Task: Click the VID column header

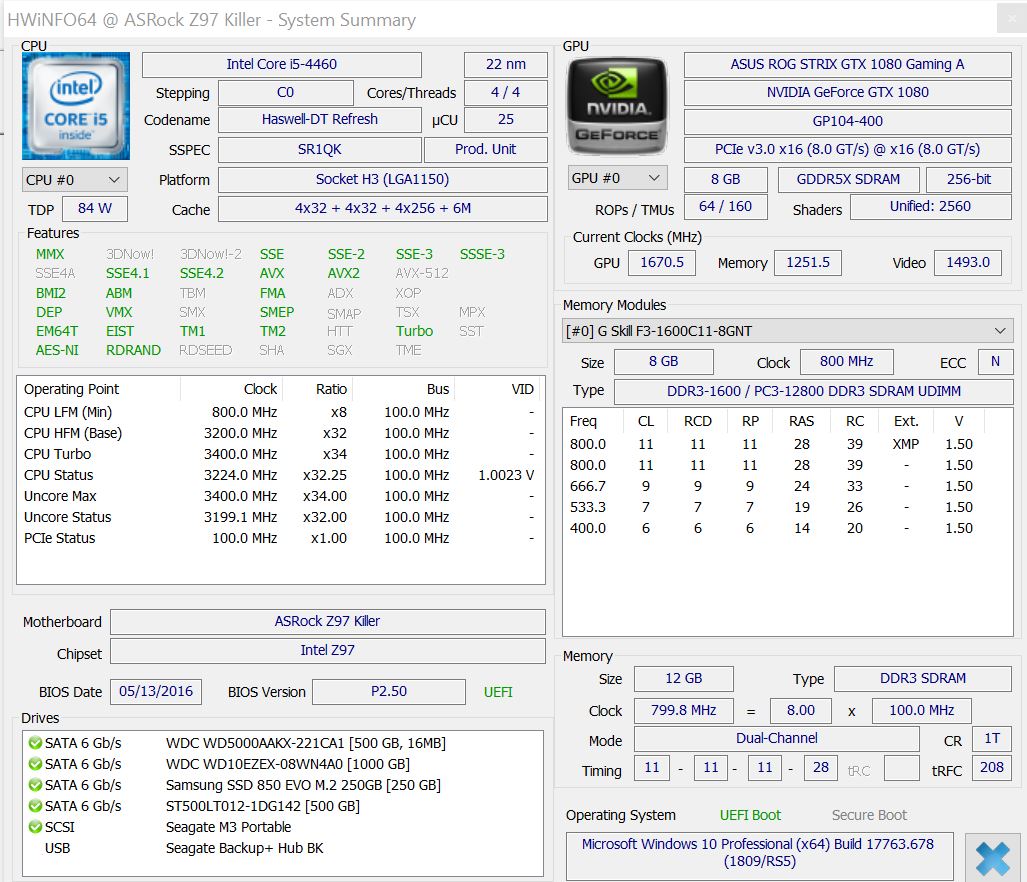Action: [x=499, y=389]
